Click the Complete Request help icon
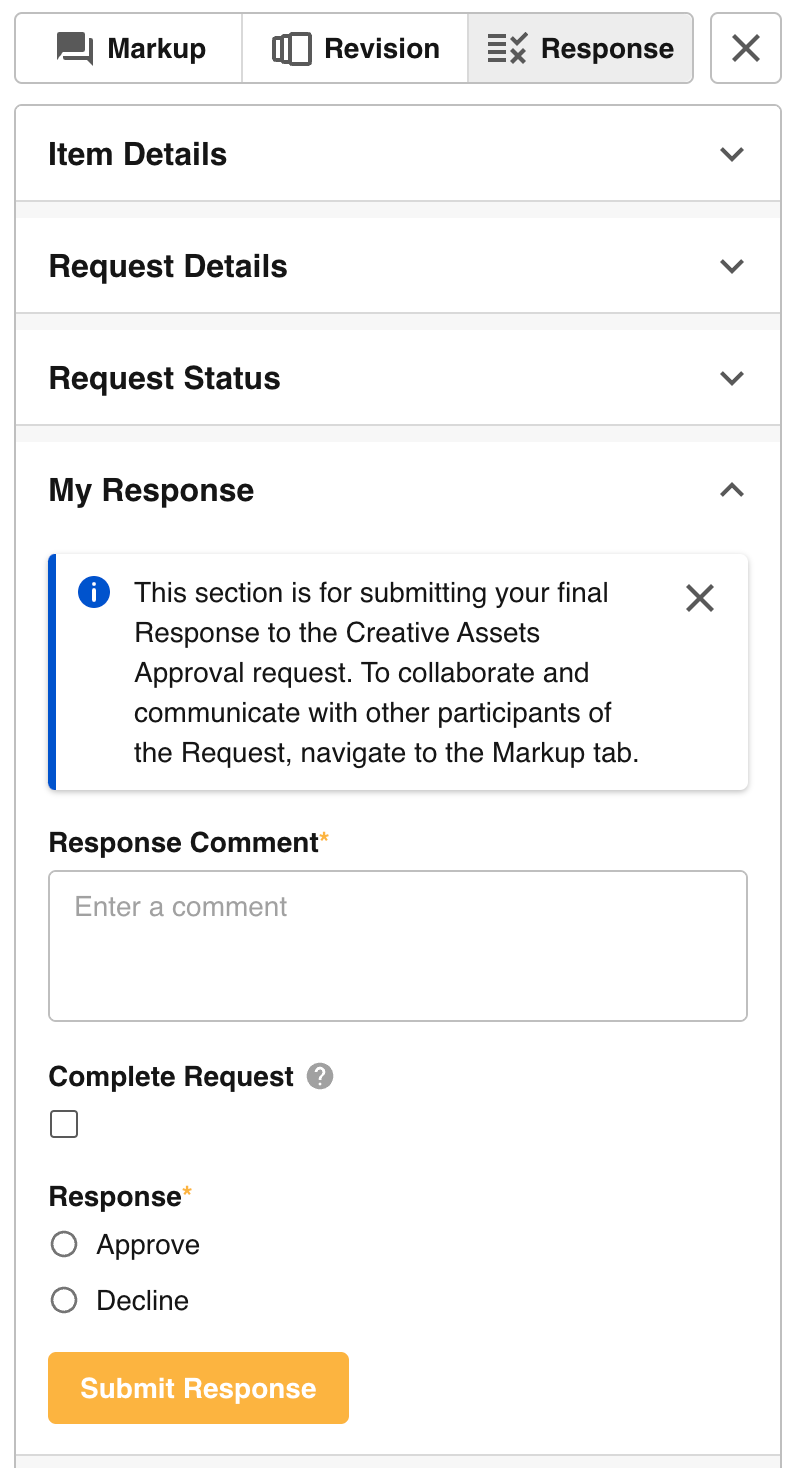 (320, 1076)
